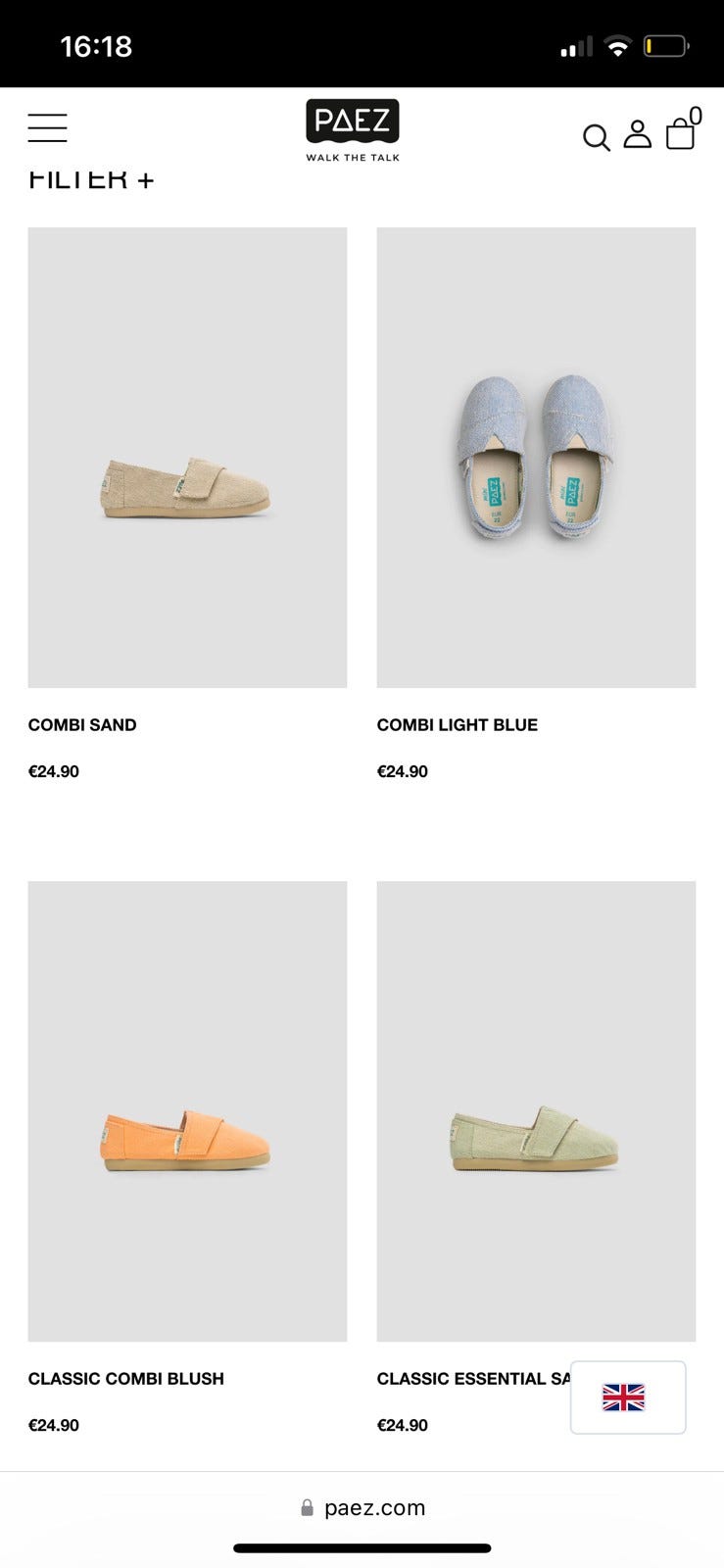Tap the PAEZ Walk The Talk logo
This screenshot has width=724, height=1568.
coord(353,130)
